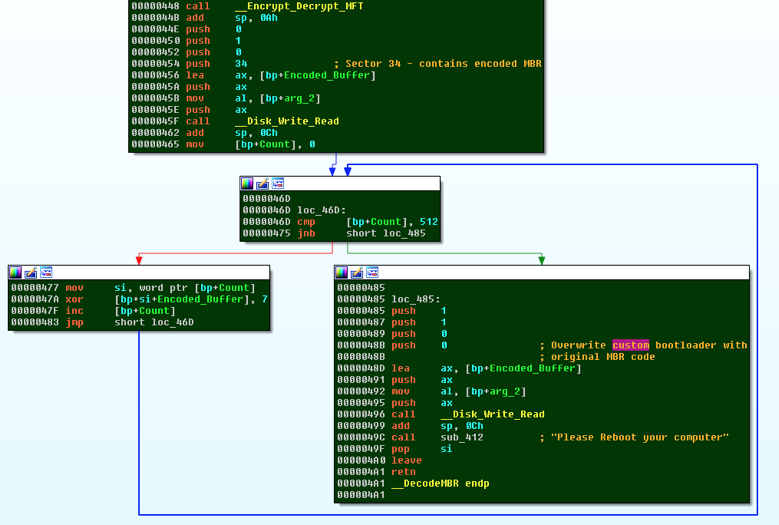Set node color on the xor loop block
Image resolution: width=779 pixels, height=525 pixels.
(x=16, y=272)
